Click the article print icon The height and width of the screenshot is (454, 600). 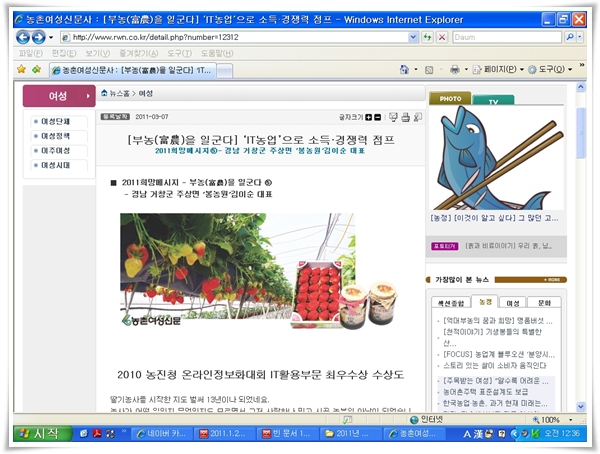[x=406, y=117]
